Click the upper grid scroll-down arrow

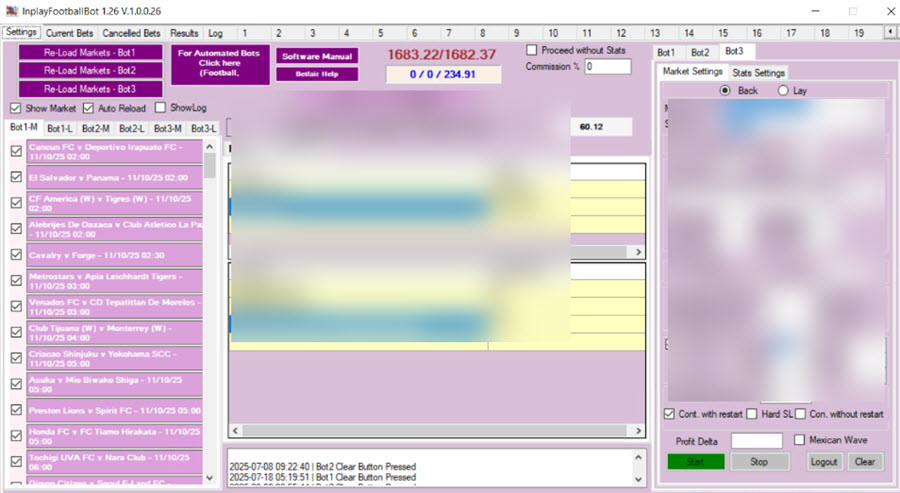(x=637, y=251)
